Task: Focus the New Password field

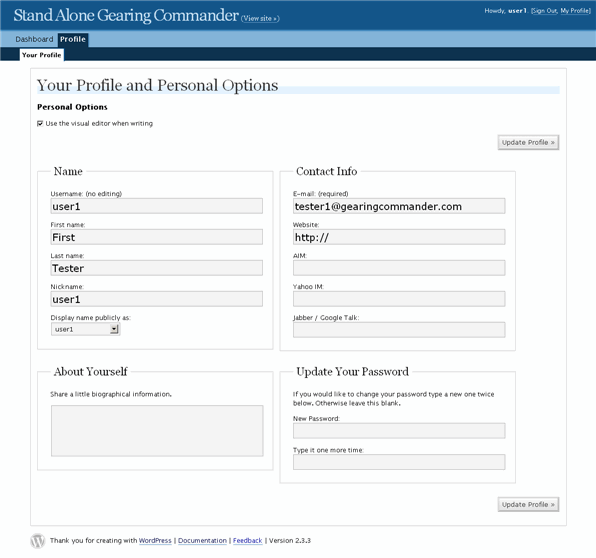Action: coord(399,431)
